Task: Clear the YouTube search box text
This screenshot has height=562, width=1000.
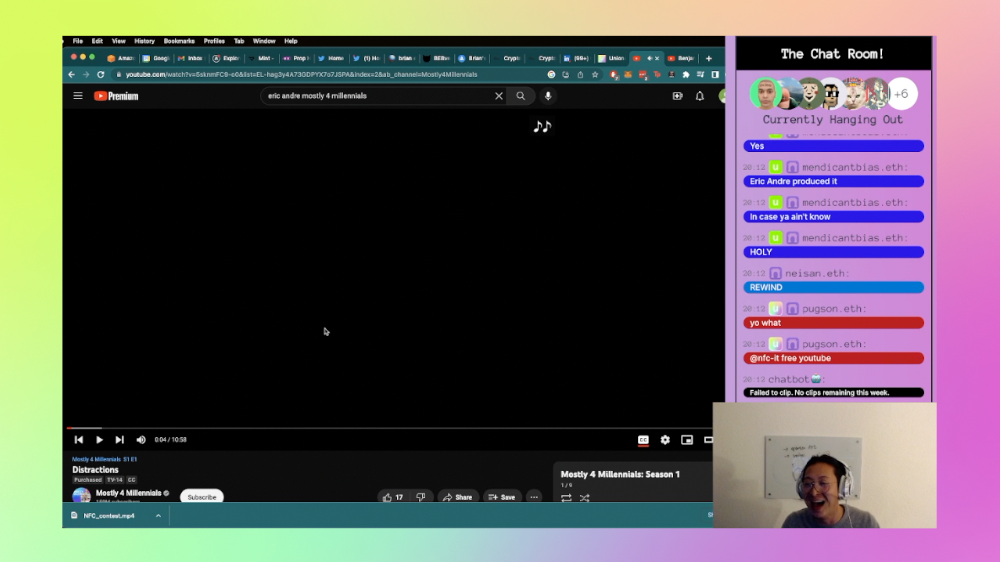Action: [499, 96]
